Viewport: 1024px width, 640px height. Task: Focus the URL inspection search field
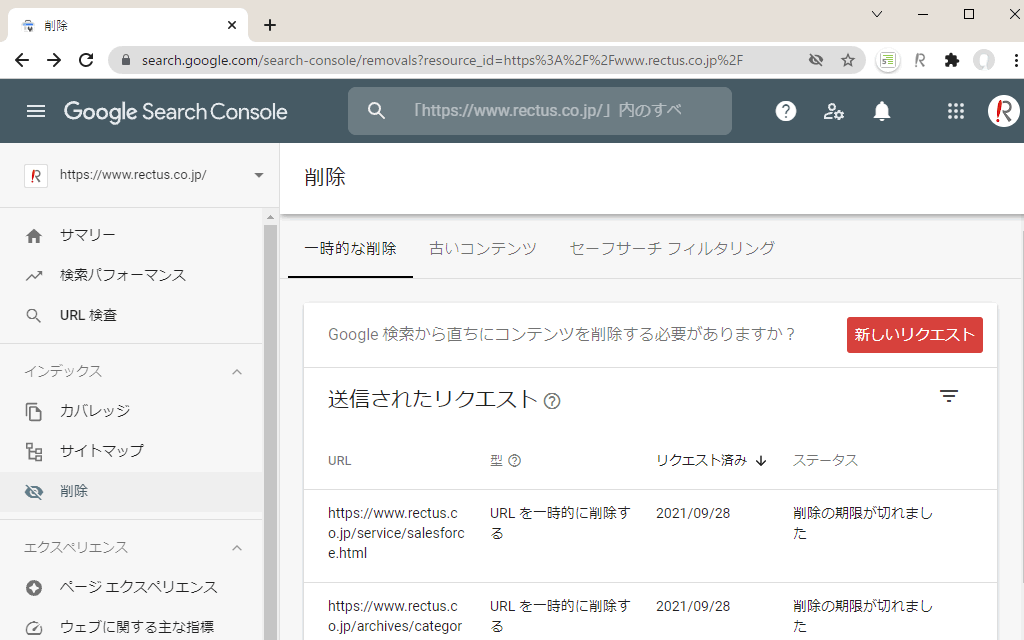pos(539,111)
